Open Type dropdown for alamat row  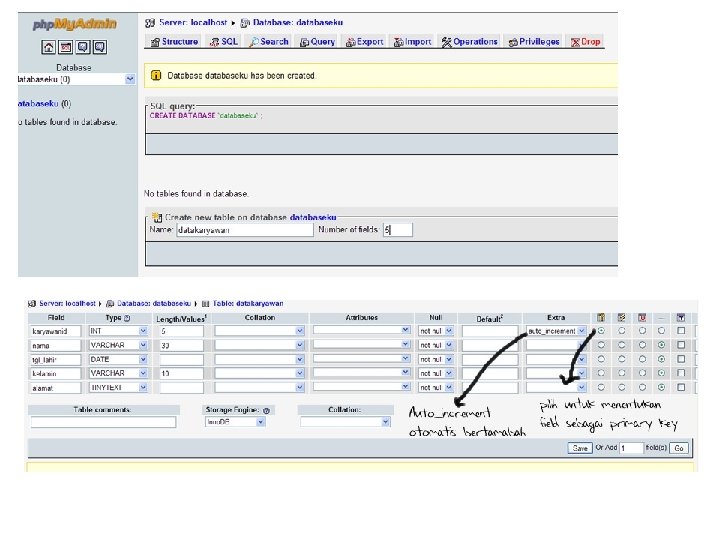pos(118,388)
